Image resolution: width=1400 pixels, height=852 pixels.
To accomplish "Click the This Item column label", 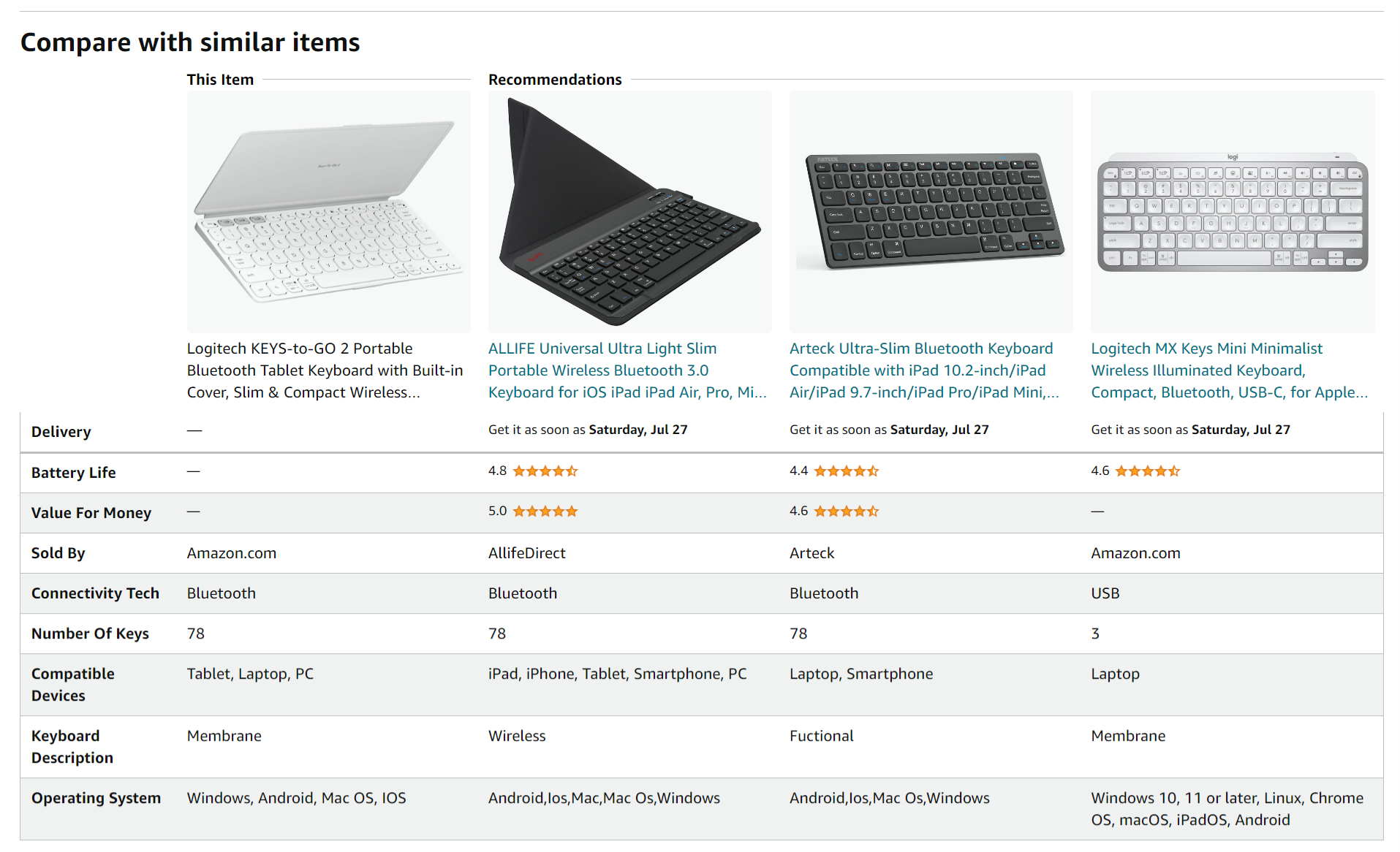I will click(220, 80).
